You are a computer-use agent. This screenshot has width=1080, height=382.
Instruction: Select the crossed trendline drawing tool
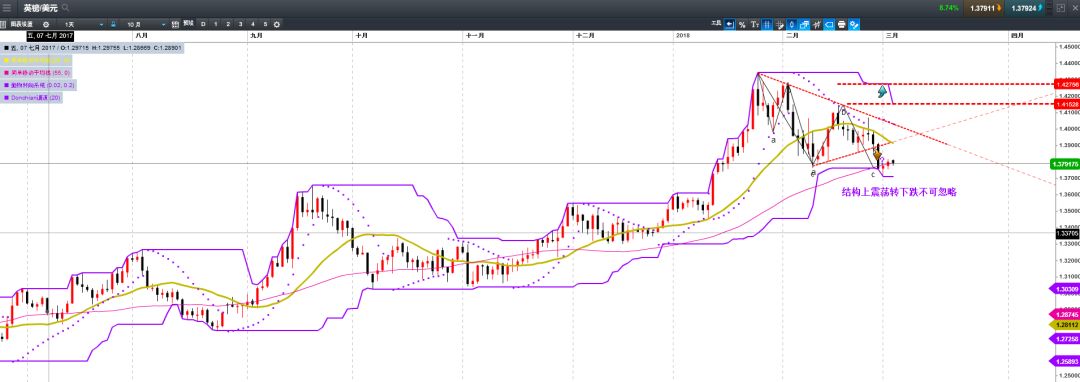point(816,24)
